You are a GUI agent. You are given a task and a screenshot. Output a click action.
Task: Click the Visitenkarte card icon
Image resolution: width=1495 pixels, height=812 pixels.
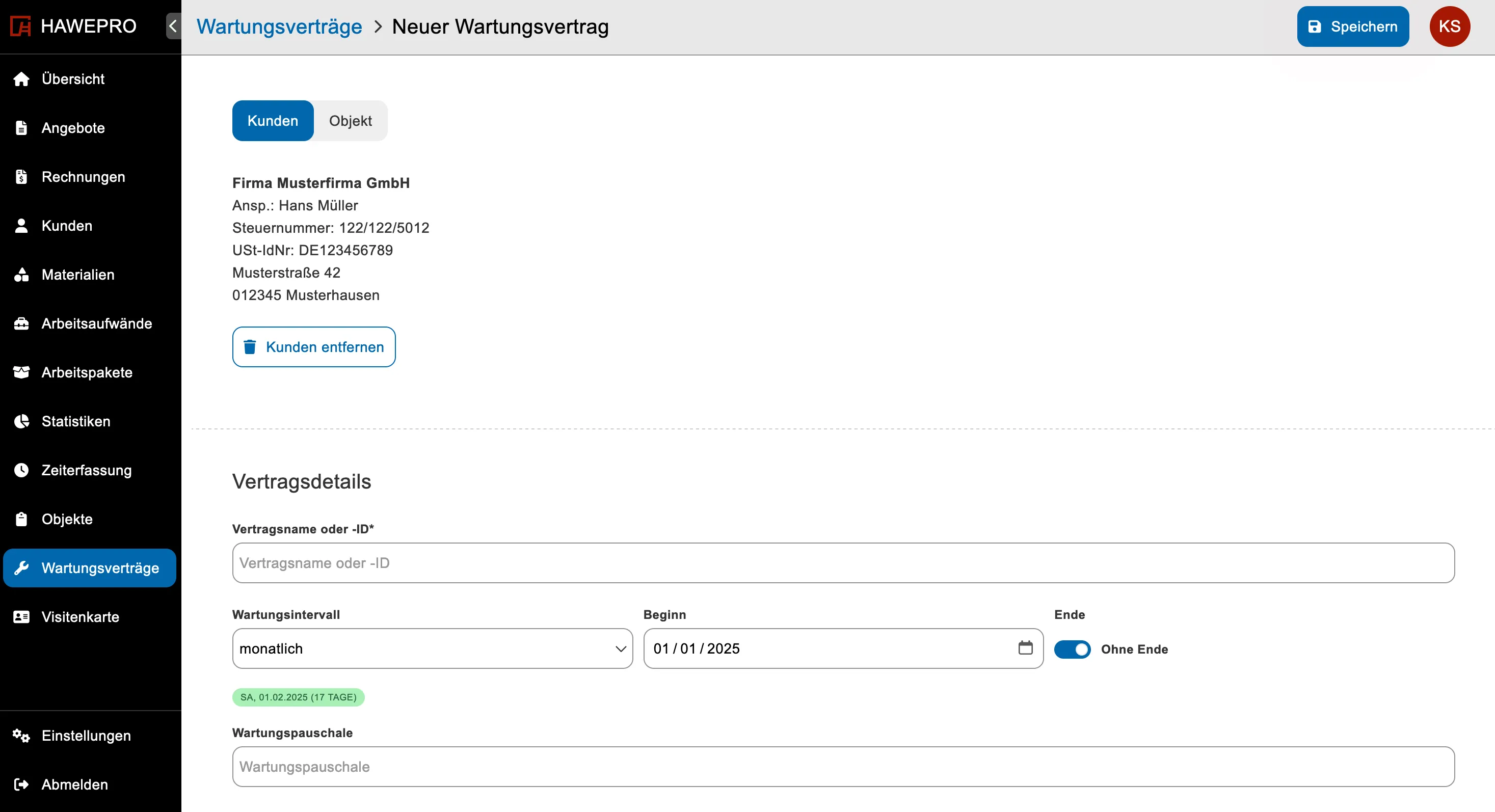pyautogui.click(x=21, y=617)
